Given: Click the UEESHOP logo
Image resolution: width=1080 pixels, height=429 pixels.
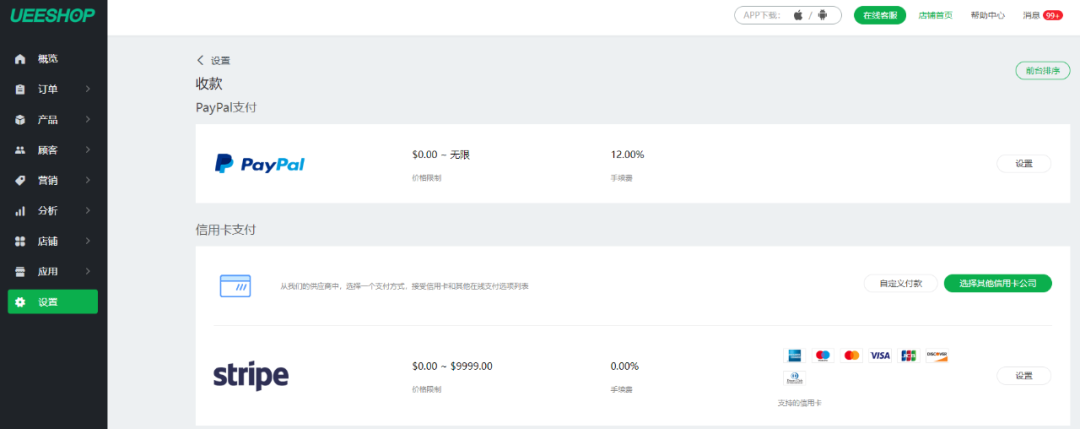Looking at the screenshot, I should [52, 15].
